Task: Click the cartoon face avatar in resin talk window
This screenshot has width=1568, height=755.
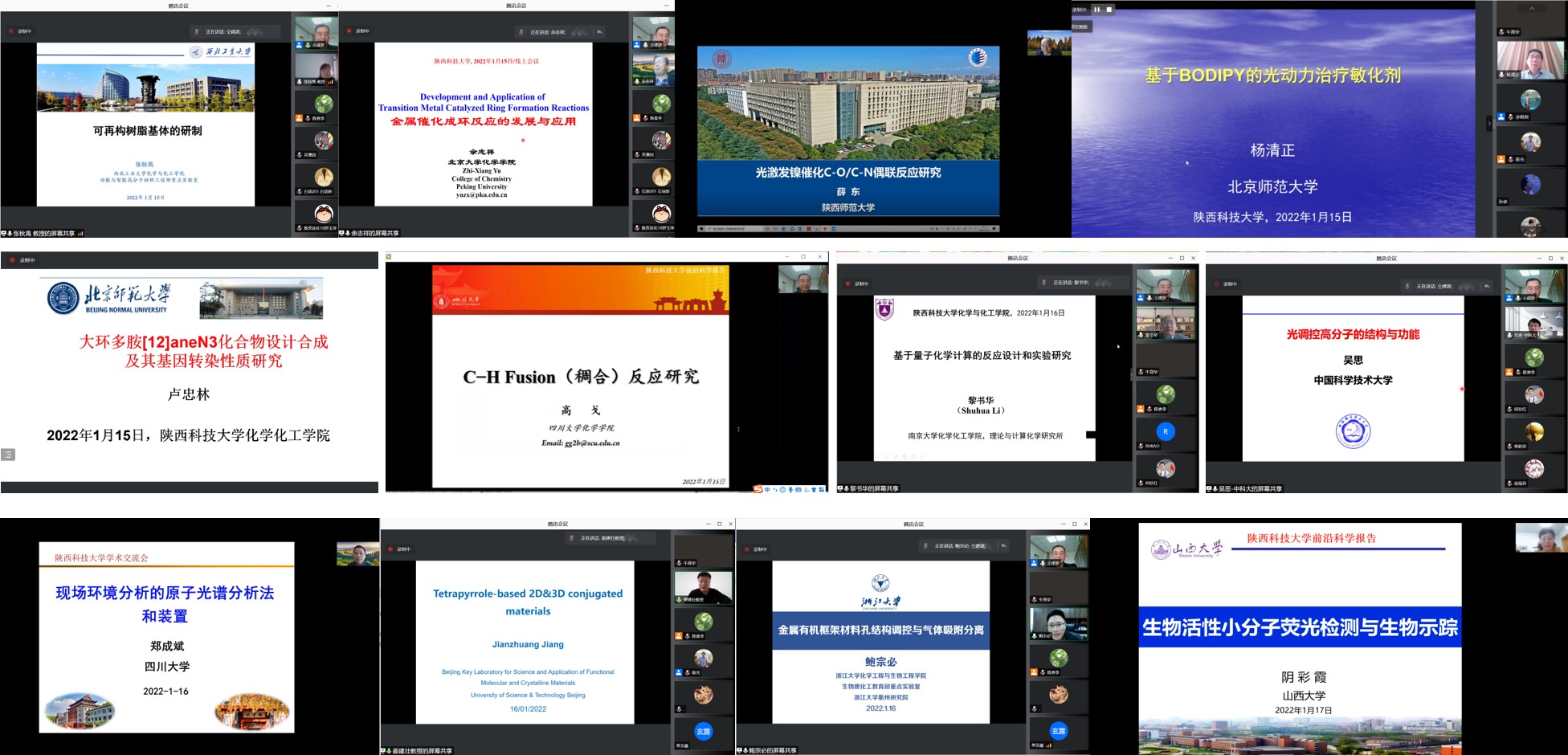Action: (x=323, y=214)
